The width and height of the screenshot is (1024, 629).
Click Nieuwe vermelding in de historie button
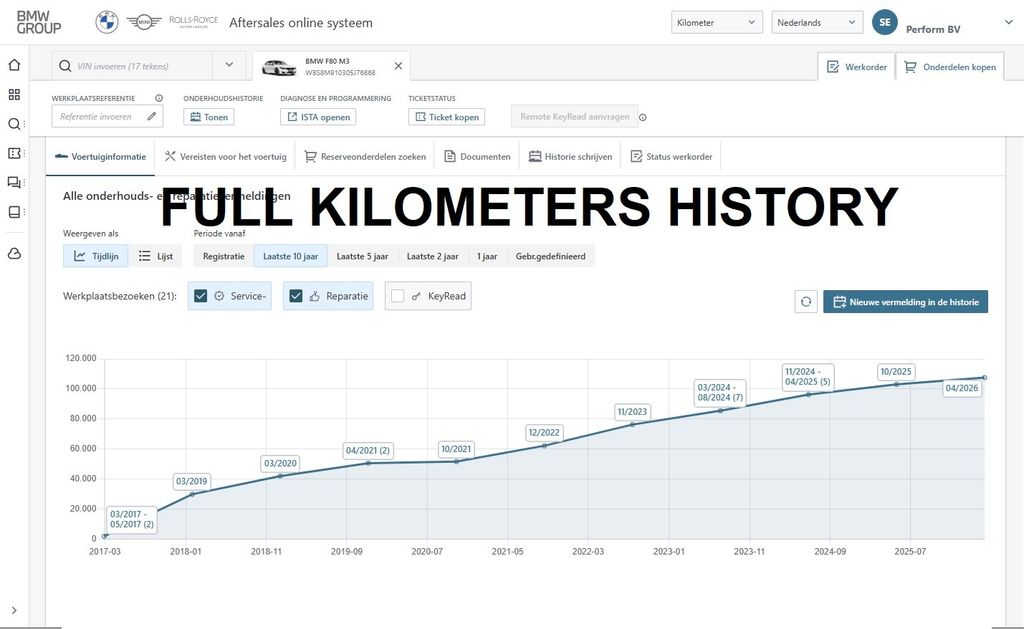click(x=905, y=302)
